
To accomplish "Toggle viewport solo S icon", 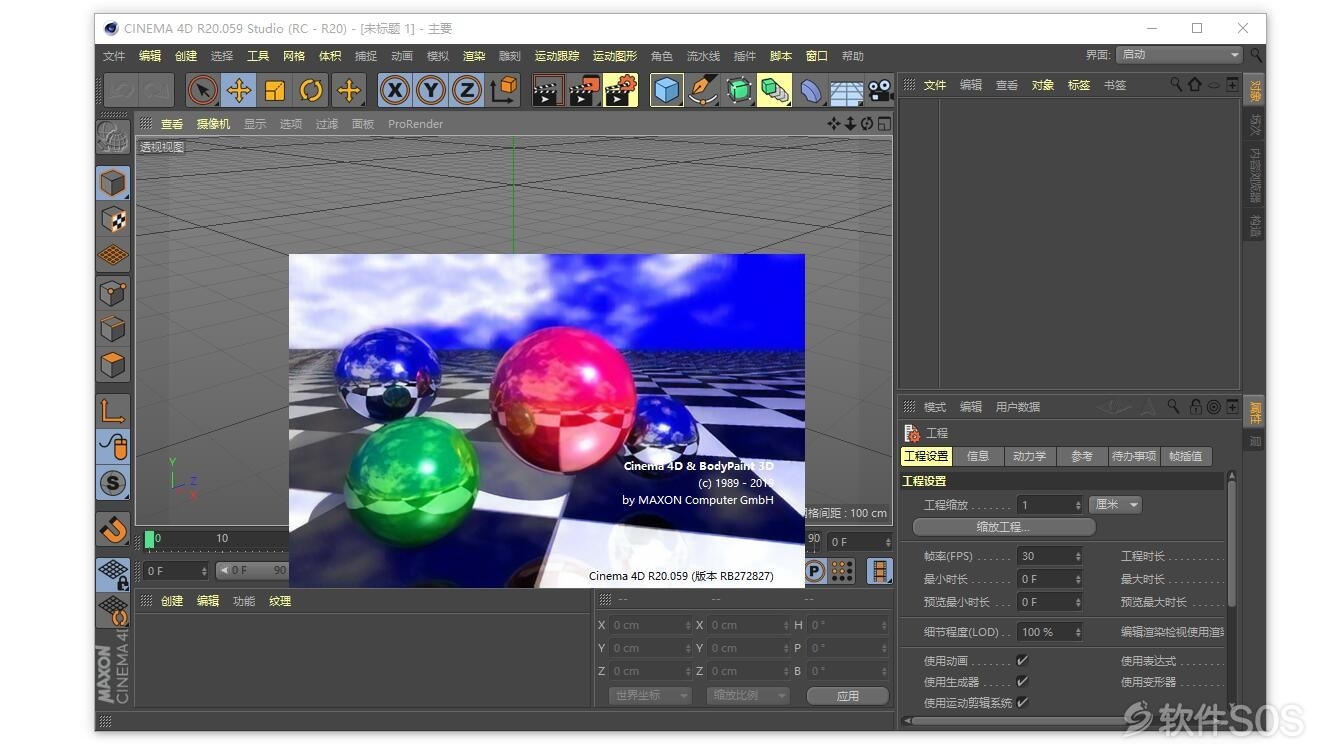I will point(113,483).
